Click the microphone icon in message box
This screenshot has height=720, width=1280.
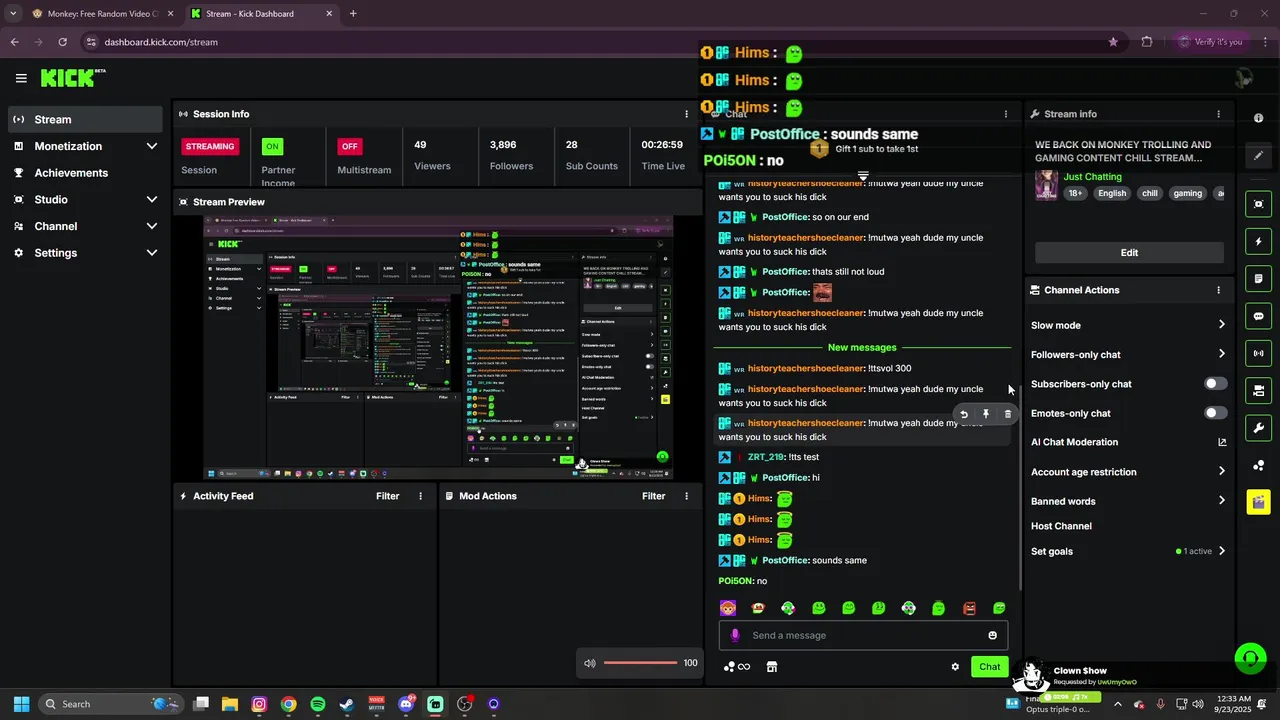[x=735, y=635]
